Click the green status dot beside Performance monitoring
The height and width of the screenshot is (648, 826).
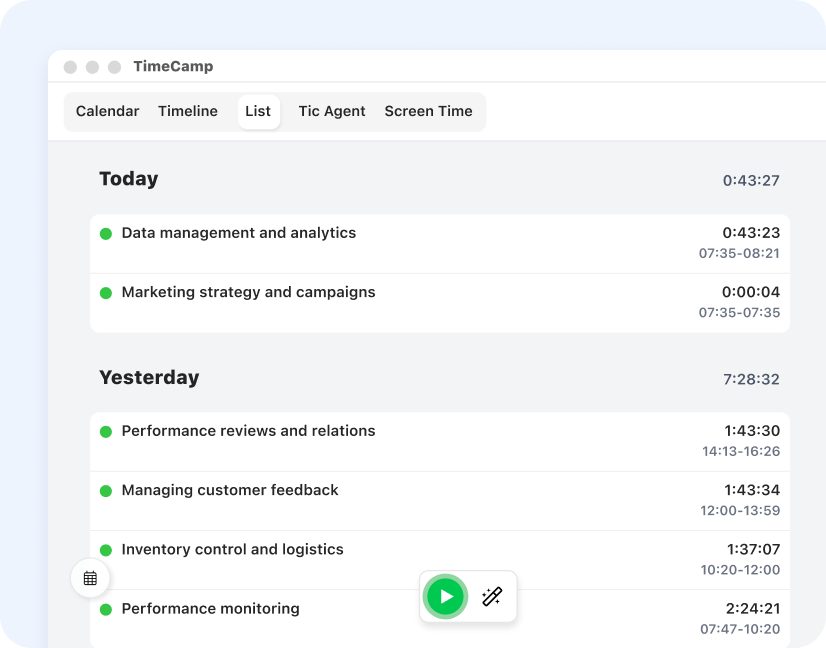[105, 609]
